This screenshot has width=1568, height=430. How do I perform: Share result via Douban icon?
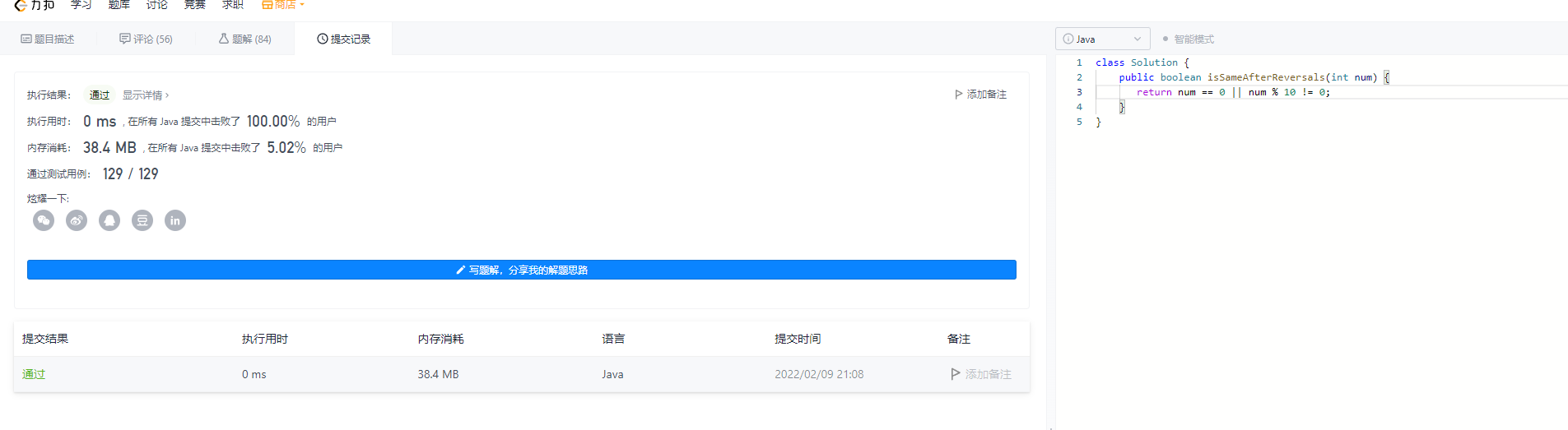pyautogui.click(x=142, y=220)
